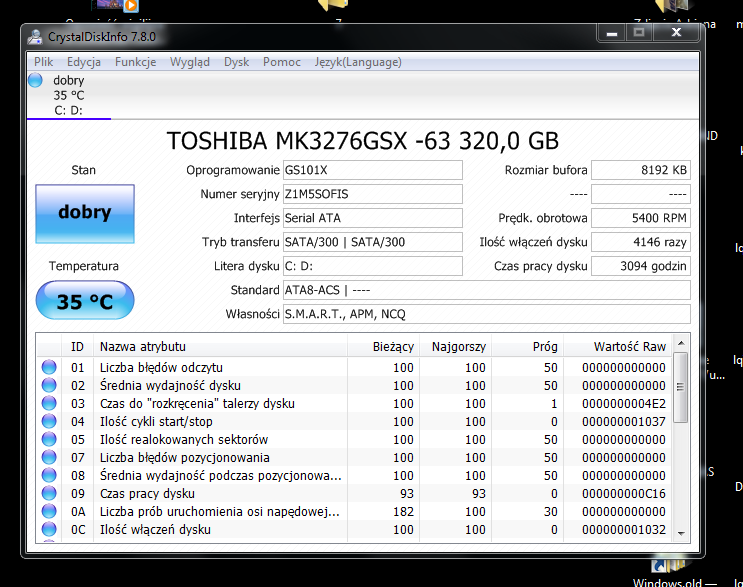Click the status orb for attribute 01

tap(49, 367)
